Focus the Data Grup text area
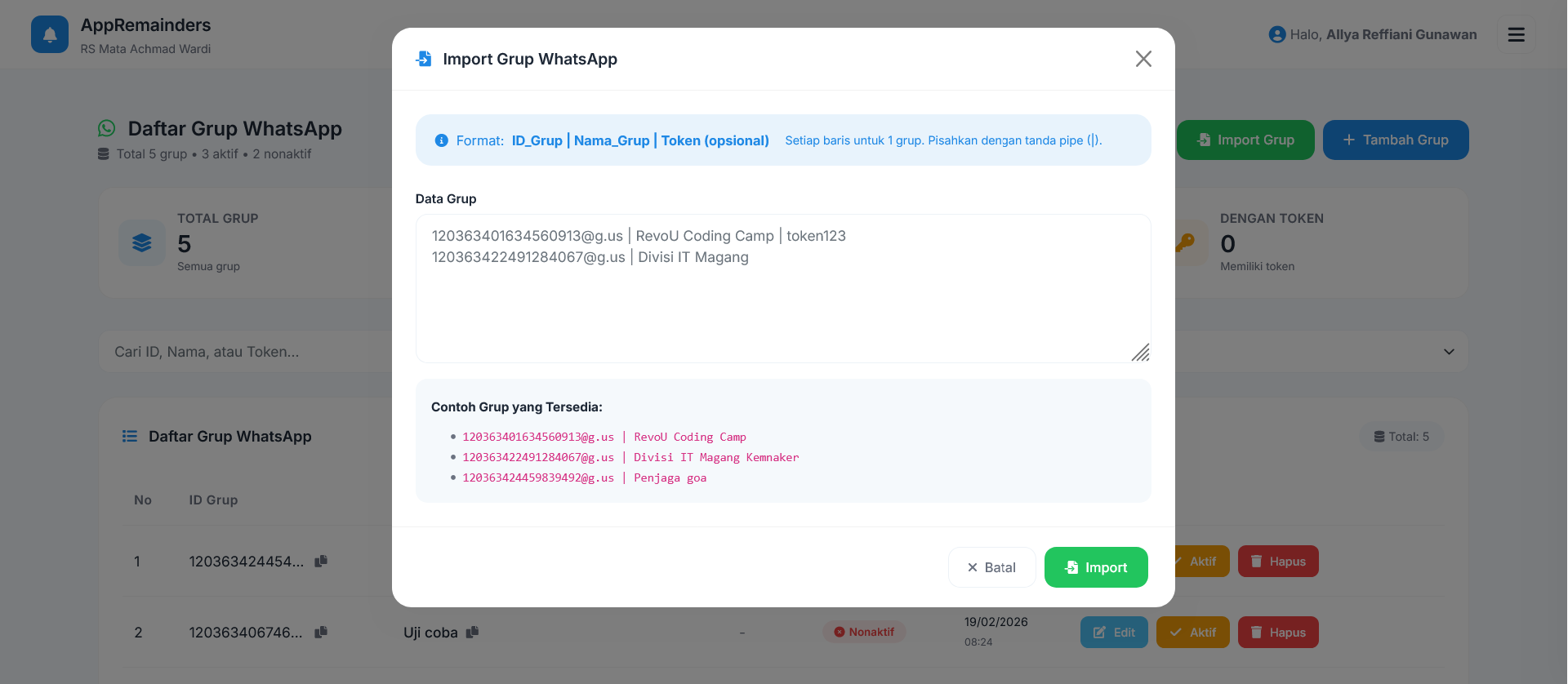 click(x=783, y=288)
